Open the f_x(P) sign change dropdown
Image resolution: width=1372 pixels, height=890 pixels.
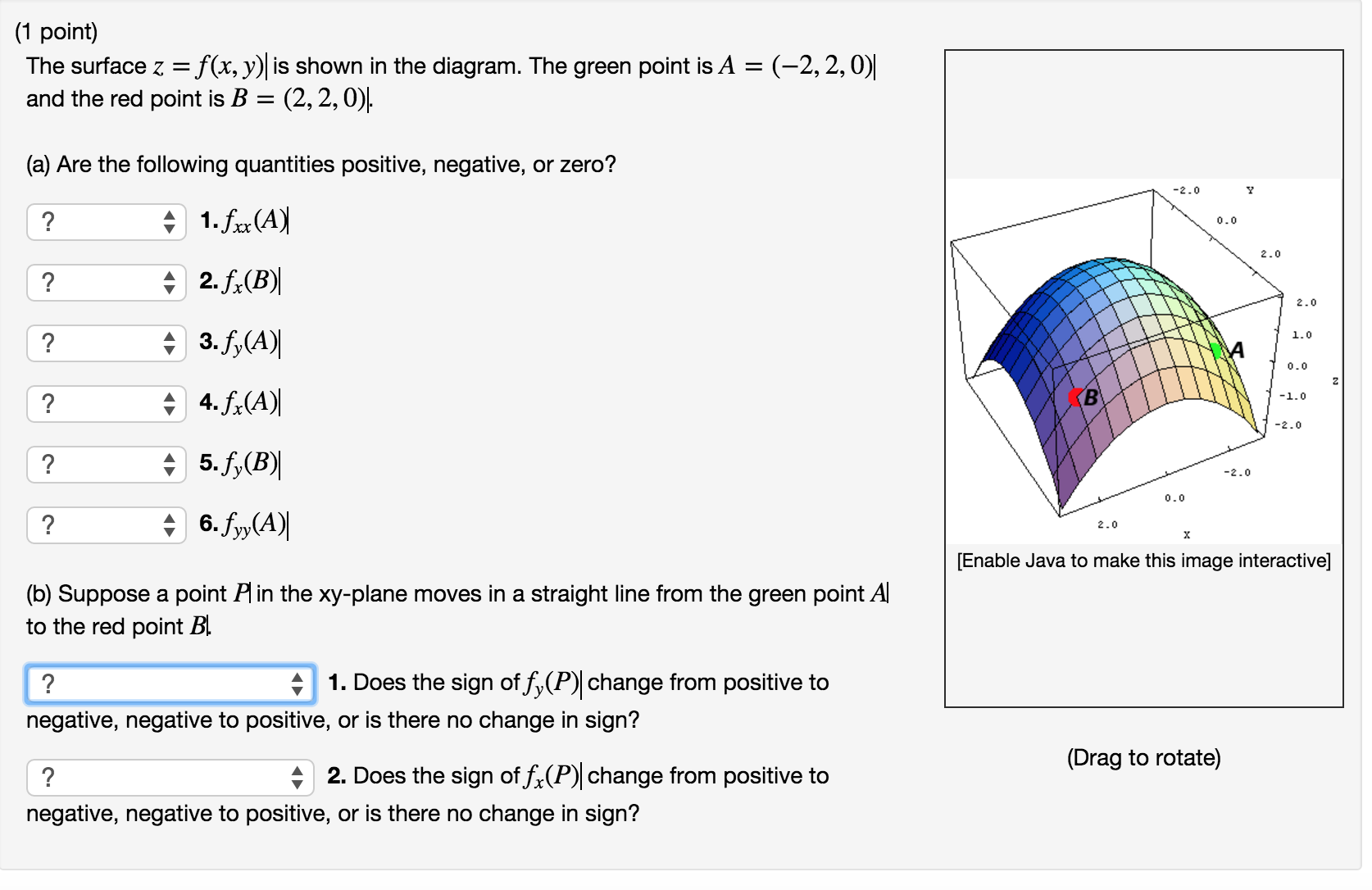[x=170, y=778]
